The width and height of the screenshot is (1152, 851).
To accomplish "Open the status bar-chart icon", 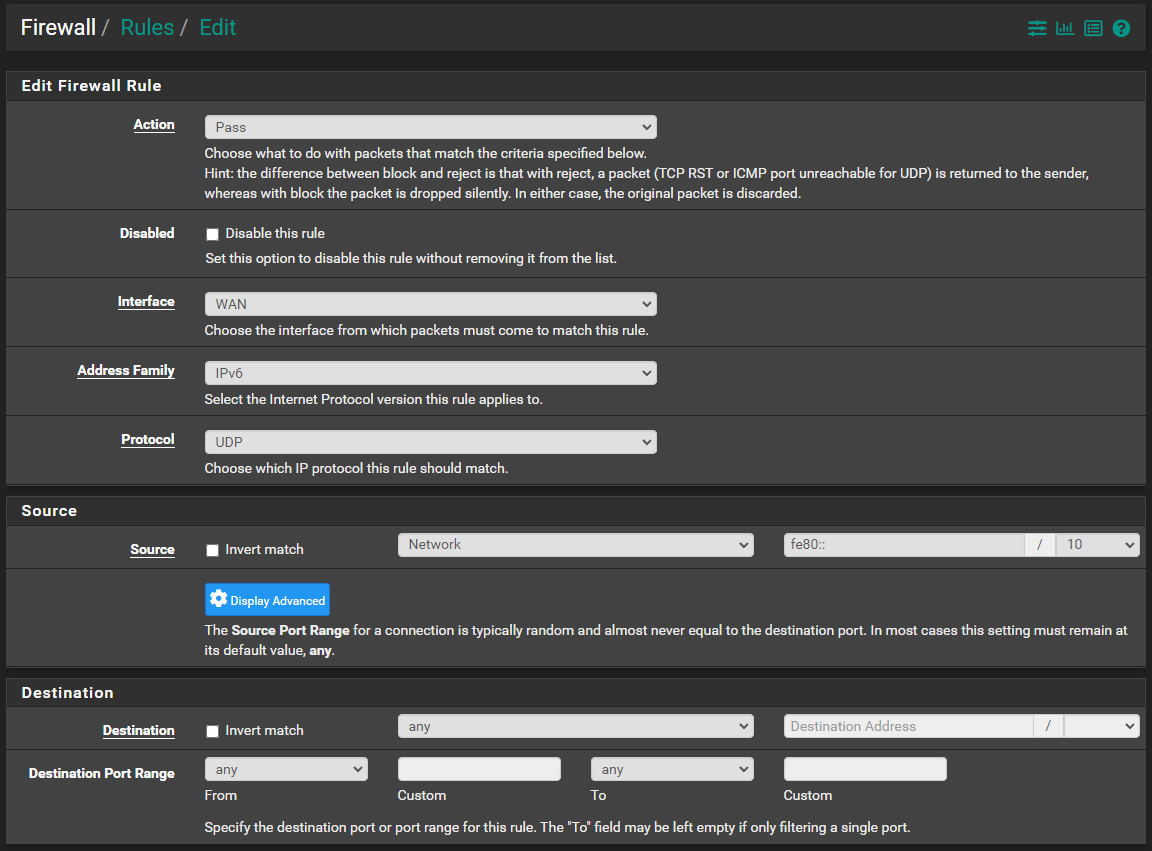I will coord(1065,29).
